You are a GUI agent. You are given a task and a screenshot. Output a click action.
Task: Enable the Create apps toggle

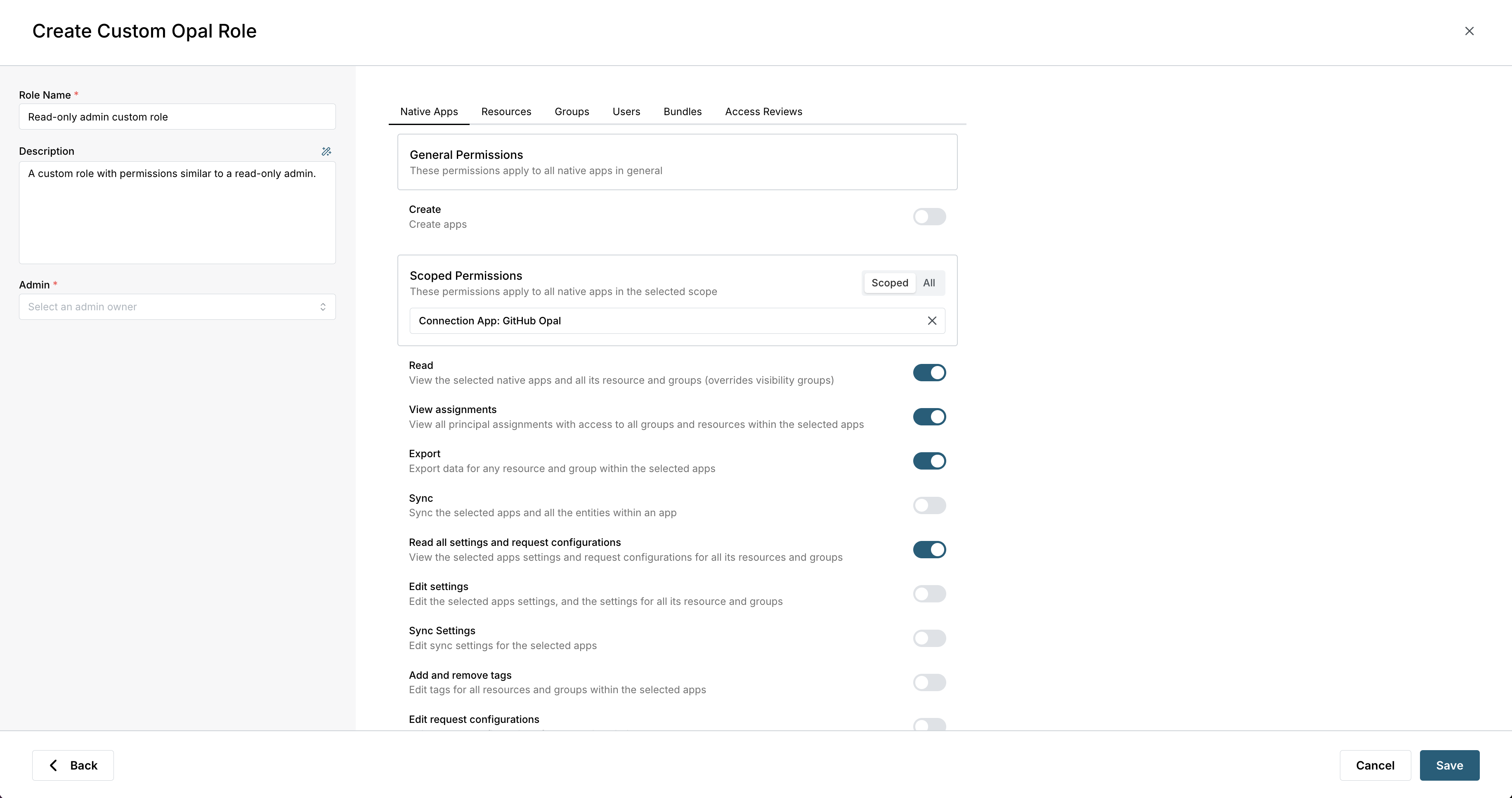[929, 217]
